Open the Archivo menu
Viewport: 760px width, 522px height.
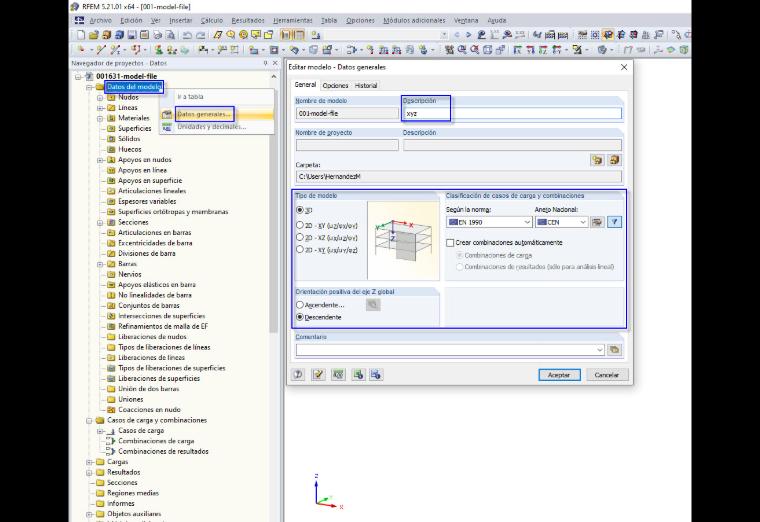point(100,20)
